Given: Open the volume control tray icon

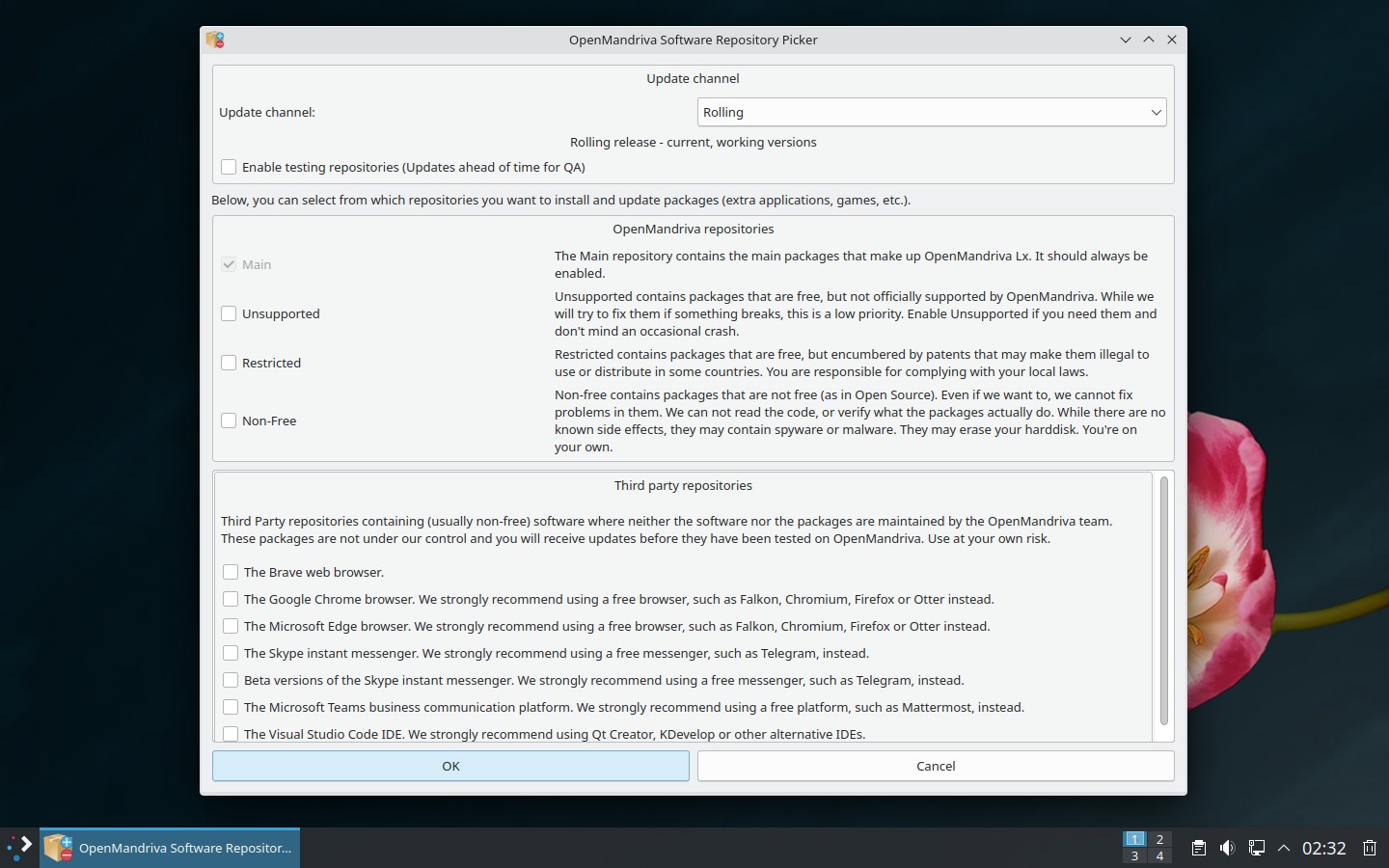Looking at the screenshot, I should 1227,848.
